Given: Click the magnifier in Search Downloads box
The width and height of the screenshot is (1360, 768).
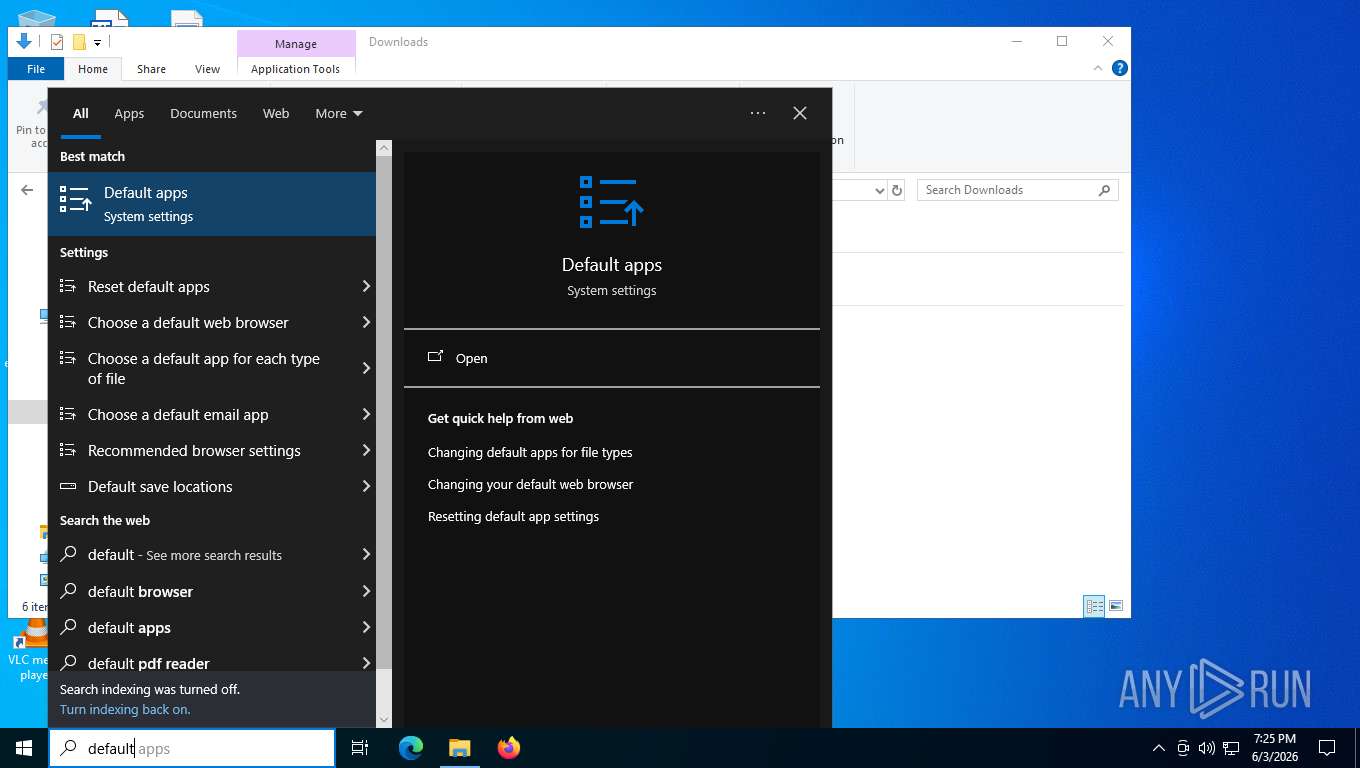Looking at the screenshot, I should click(x=1105, y=190).
